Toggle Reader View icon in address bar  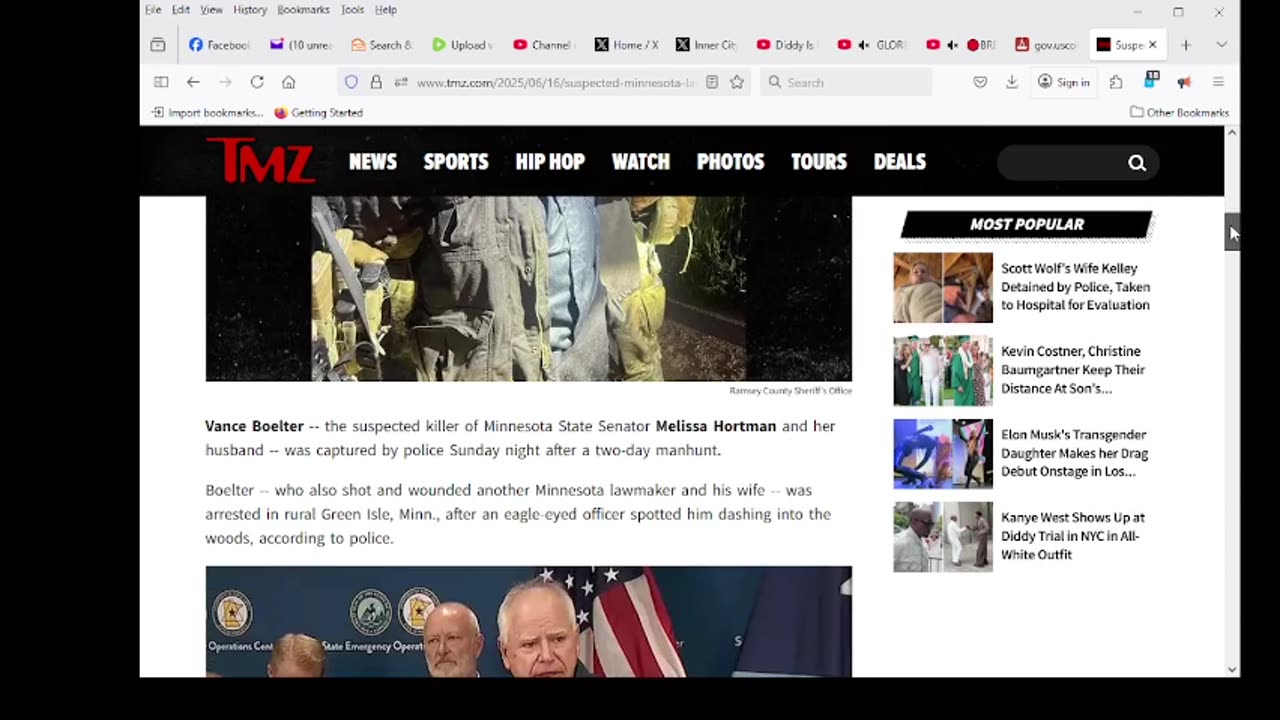pyautogui.click(x=712, y=82)
